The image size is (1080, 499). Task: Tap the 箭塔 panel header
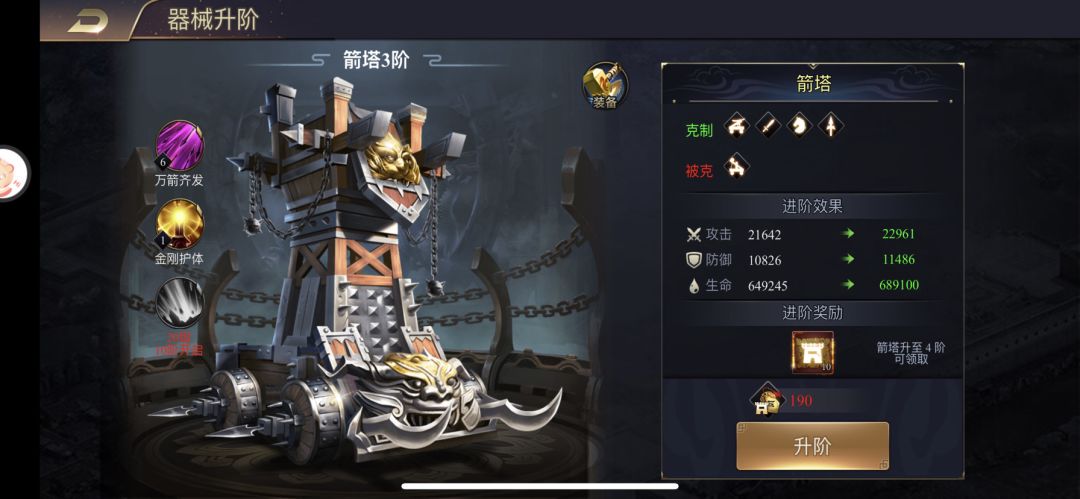[x=813, y=84]
